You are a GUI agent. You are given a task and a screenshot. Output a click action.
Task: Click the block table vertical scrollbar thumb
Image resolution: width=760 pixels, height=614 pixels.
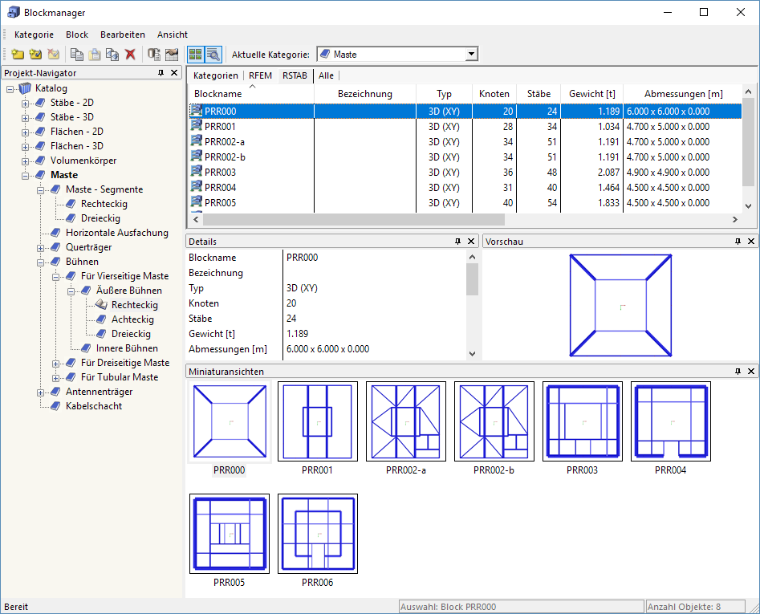(x=748, y=142)
